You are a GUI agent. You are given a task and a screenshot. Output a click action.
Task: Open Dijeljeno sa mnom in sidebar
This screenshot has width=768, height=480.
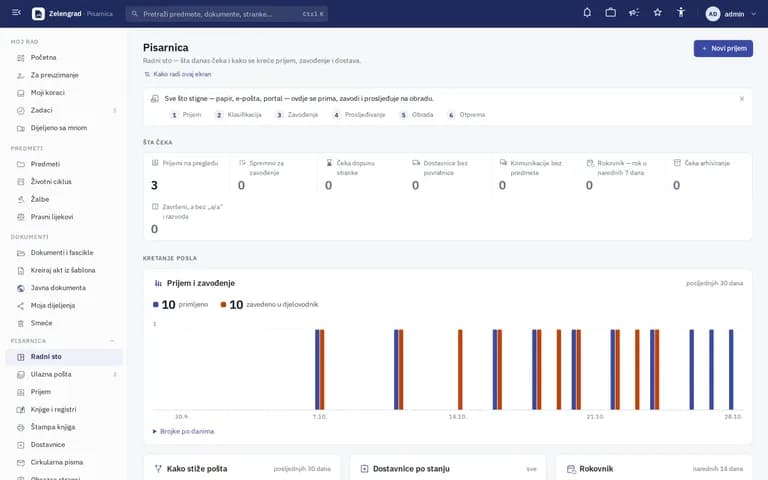64,128
